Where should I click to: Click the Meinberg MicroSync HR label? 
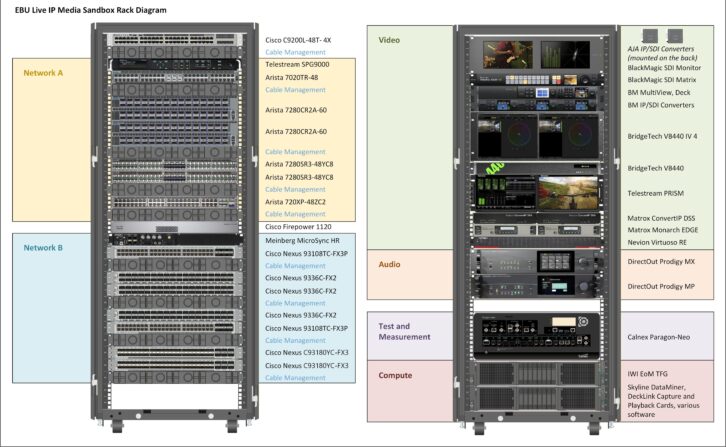click(x=304, y=241)
